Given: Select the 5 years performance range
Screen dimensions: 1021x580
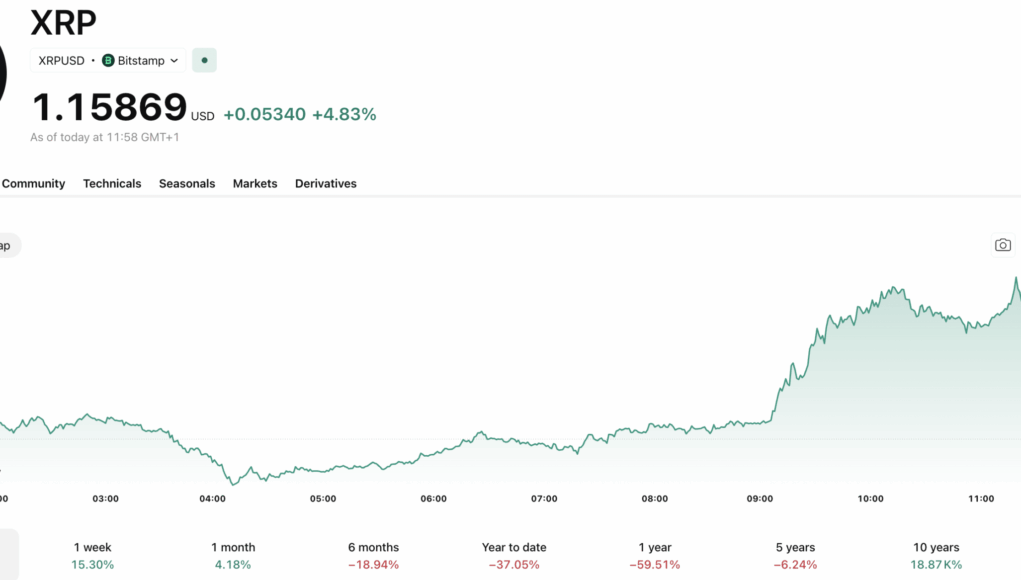Looking at the screenshot, I should click(x=795, y=556).
